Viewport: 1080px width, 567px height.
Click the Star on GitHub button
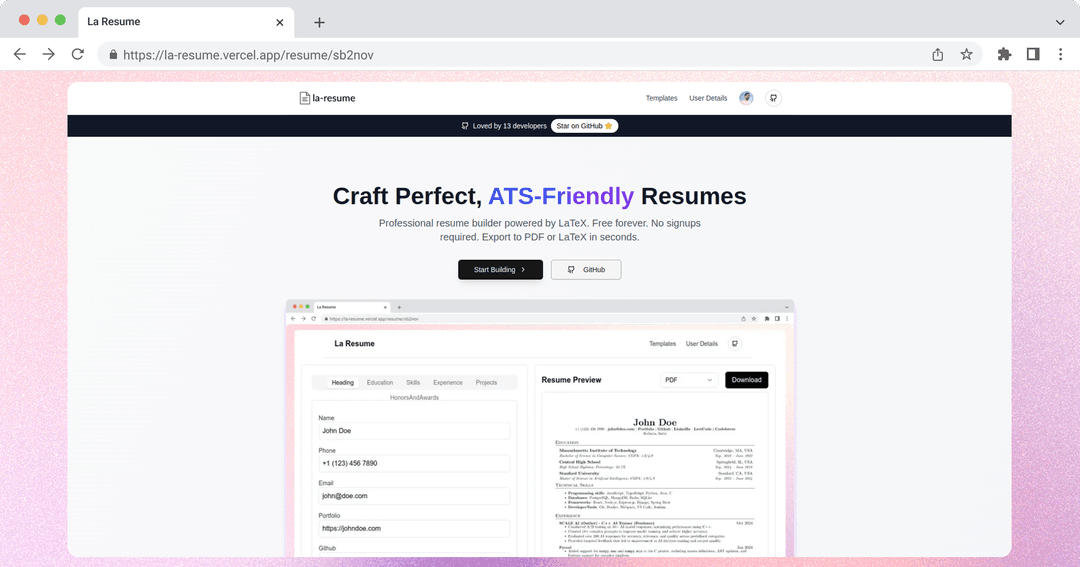click(584, 126)
